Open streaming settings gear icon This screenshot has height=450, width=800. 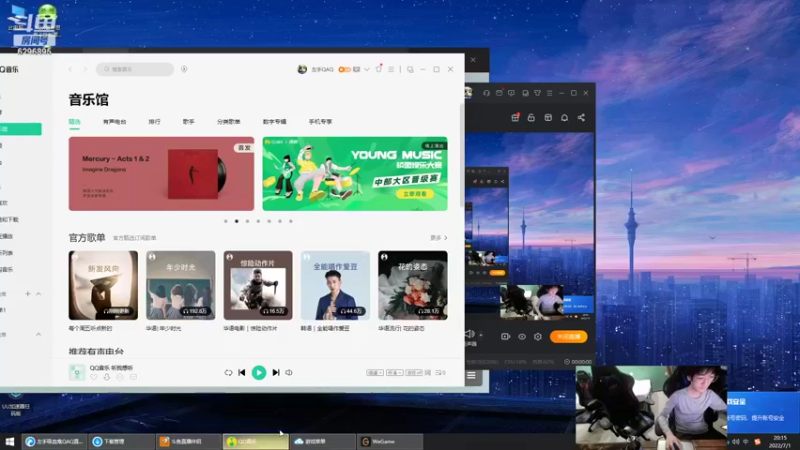[538, 337]
